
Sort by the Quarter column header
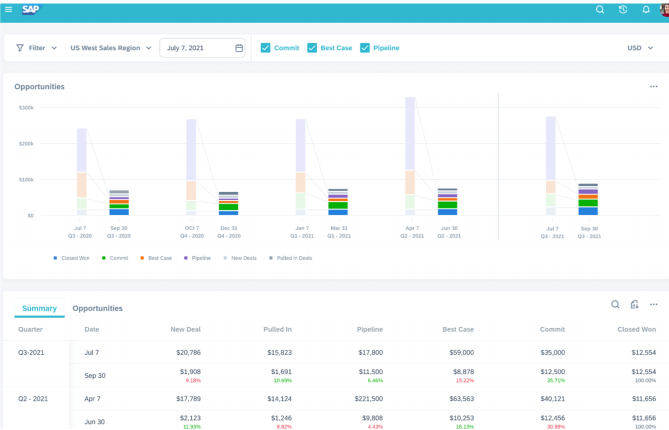point(30,329)
